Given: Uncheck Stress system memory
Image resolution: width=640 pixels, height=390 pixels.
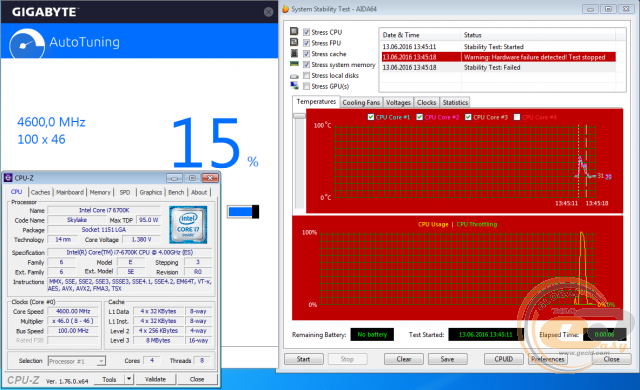Looking at the screenshot, I should [307, 64].
